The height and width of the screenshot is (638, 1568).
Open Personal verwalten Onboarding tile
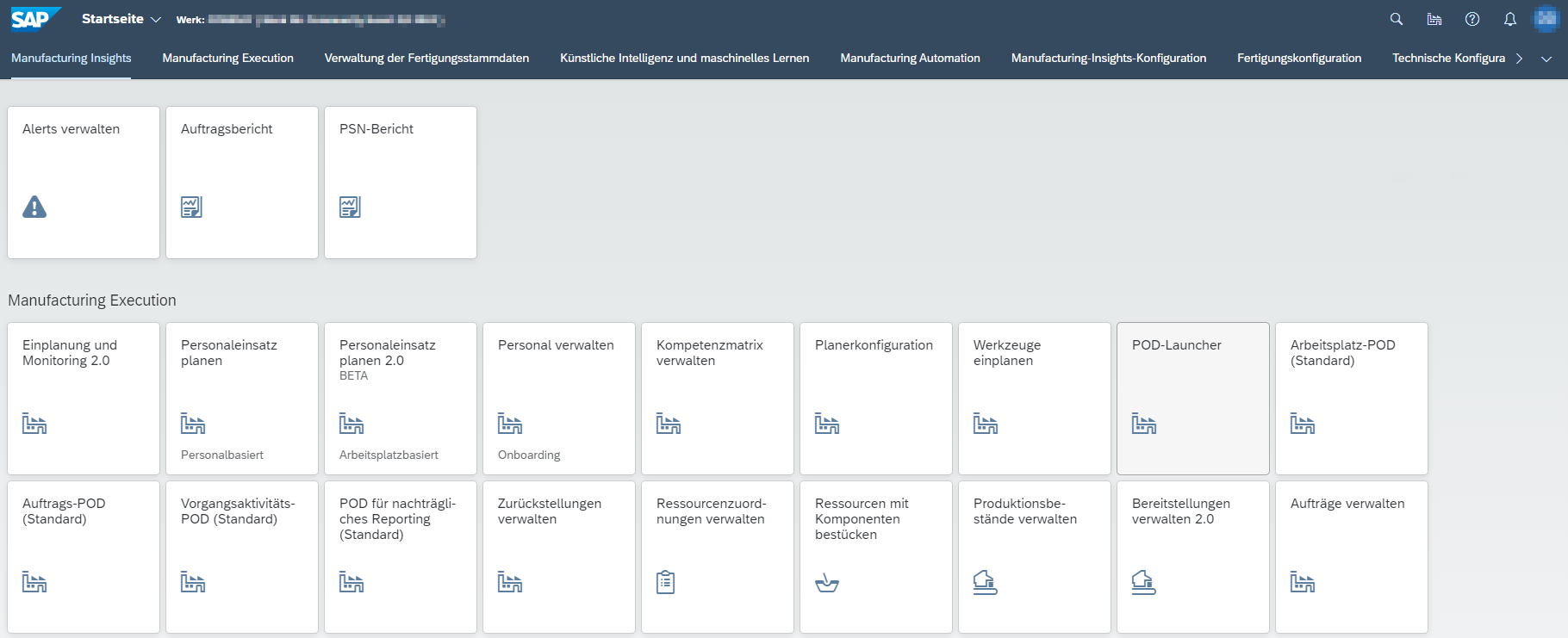tap(558, 398)
